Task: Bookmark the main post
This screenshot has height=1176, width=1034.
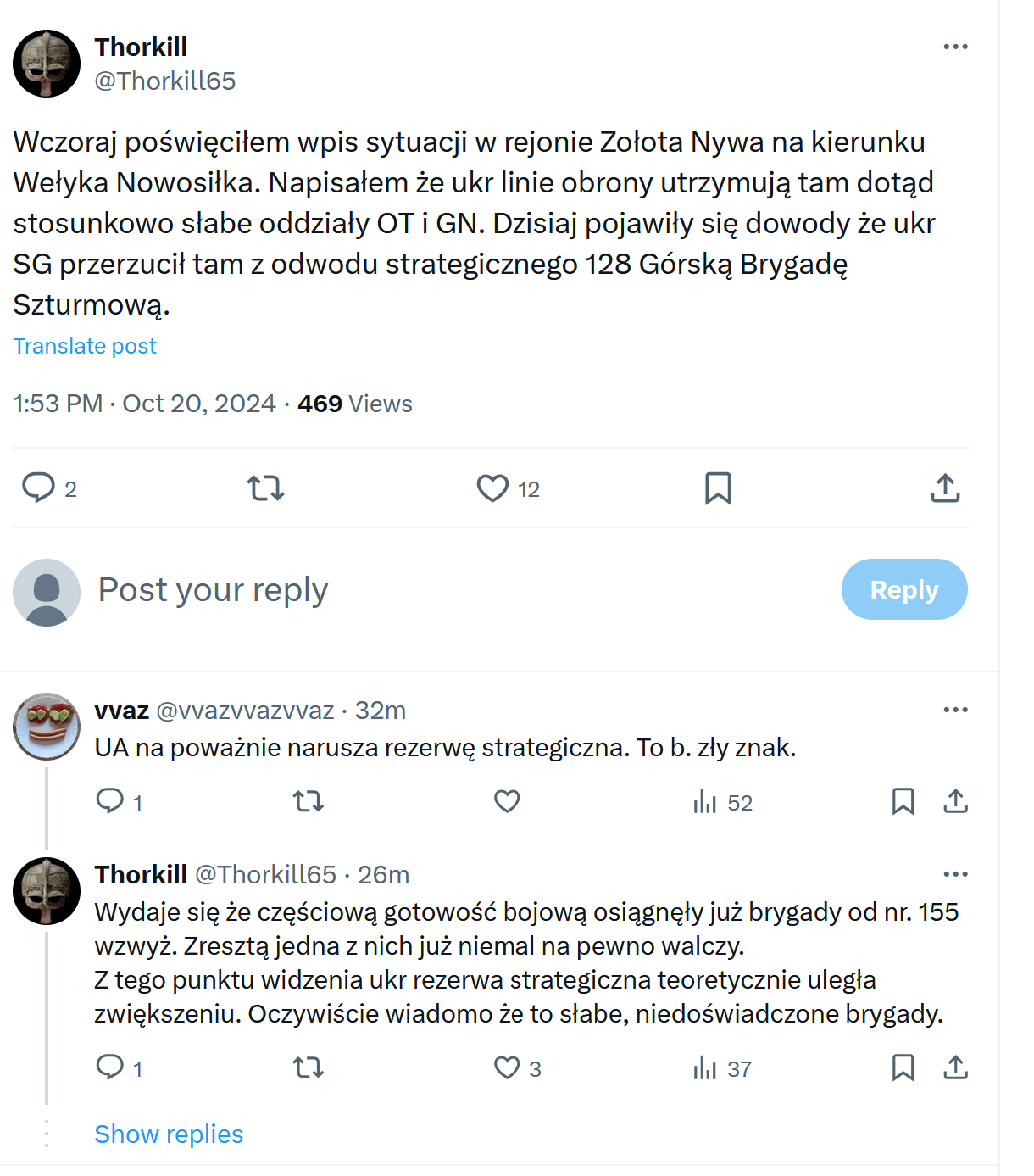Action: (718, 488)
